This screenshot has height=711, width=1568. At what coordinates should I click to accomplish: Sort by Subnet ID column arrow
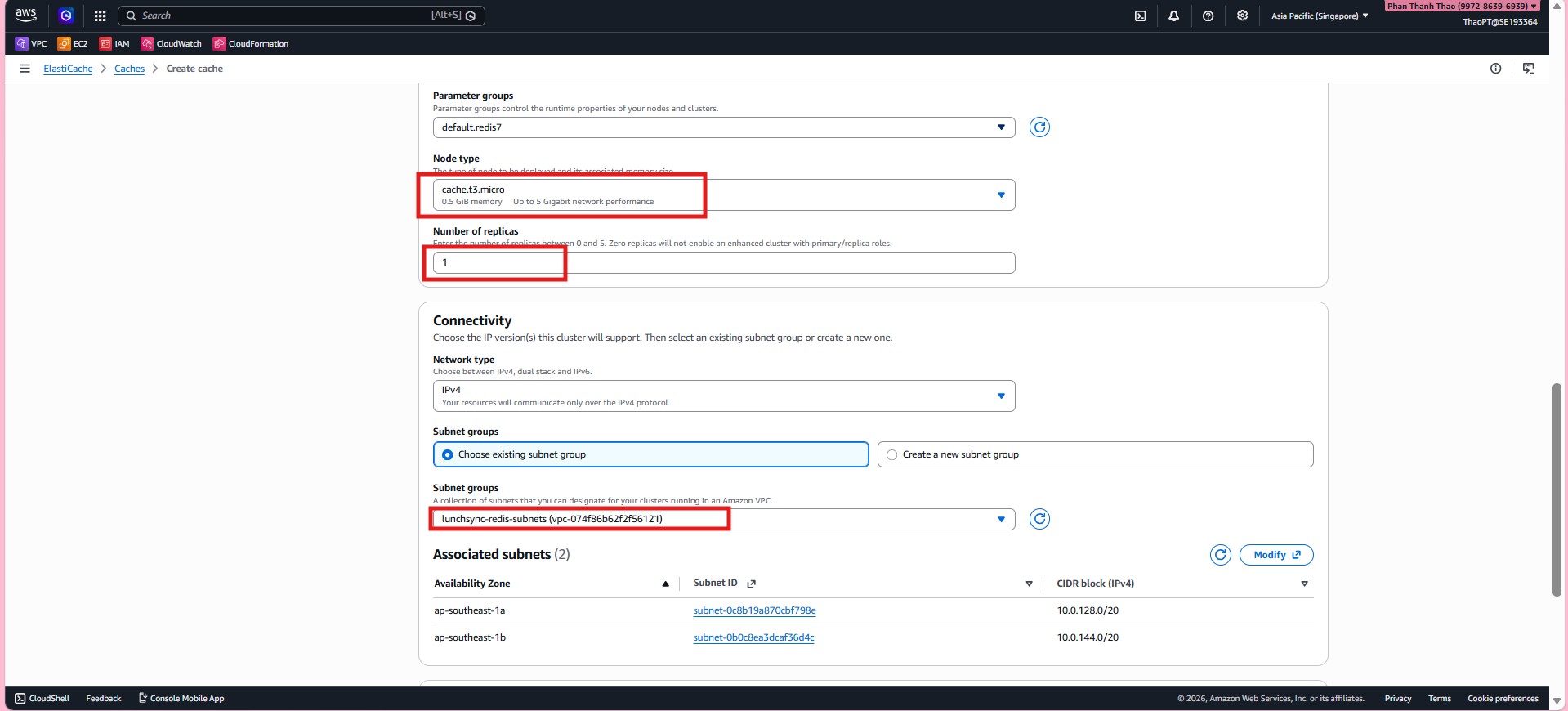[1029, 584]
